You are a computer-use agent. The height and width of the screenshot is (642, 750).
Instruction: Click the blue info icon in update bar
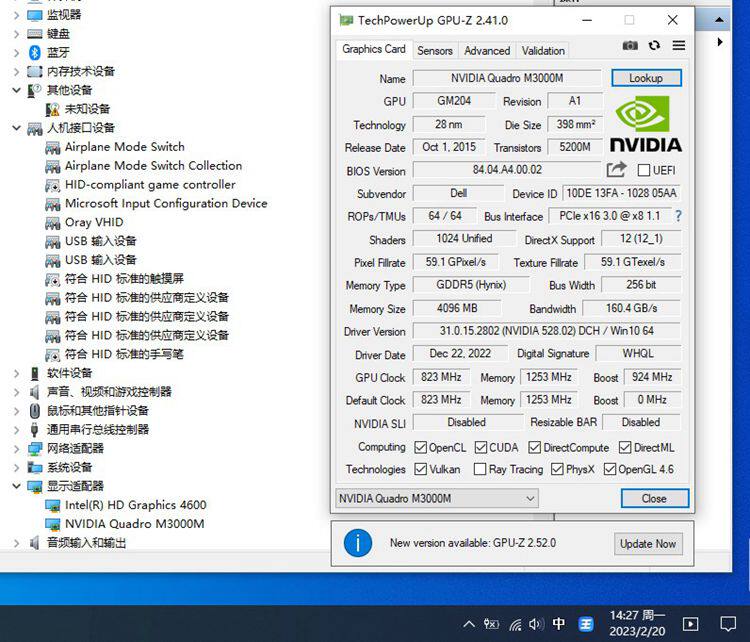pos(357,543)
